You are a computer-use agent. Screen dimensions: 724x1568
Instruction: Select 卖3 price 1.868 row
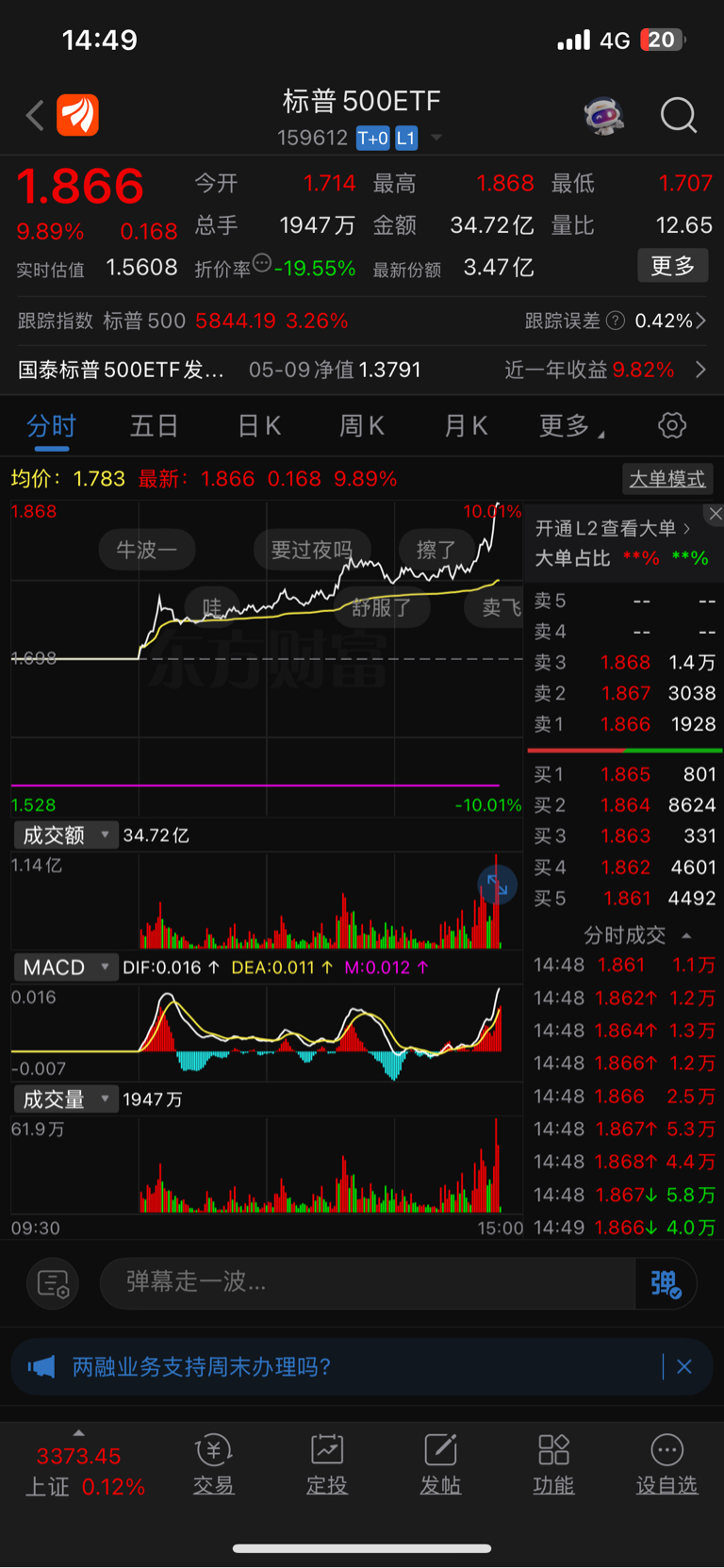pos(624,663)
